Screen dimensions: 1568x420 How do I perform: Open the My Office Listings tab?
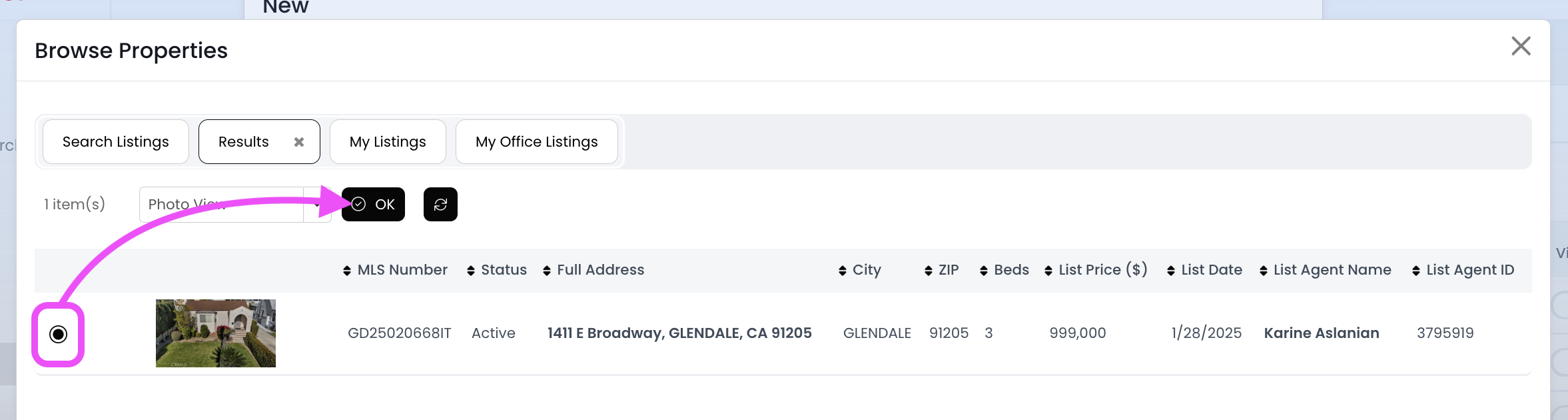(537, 142)
